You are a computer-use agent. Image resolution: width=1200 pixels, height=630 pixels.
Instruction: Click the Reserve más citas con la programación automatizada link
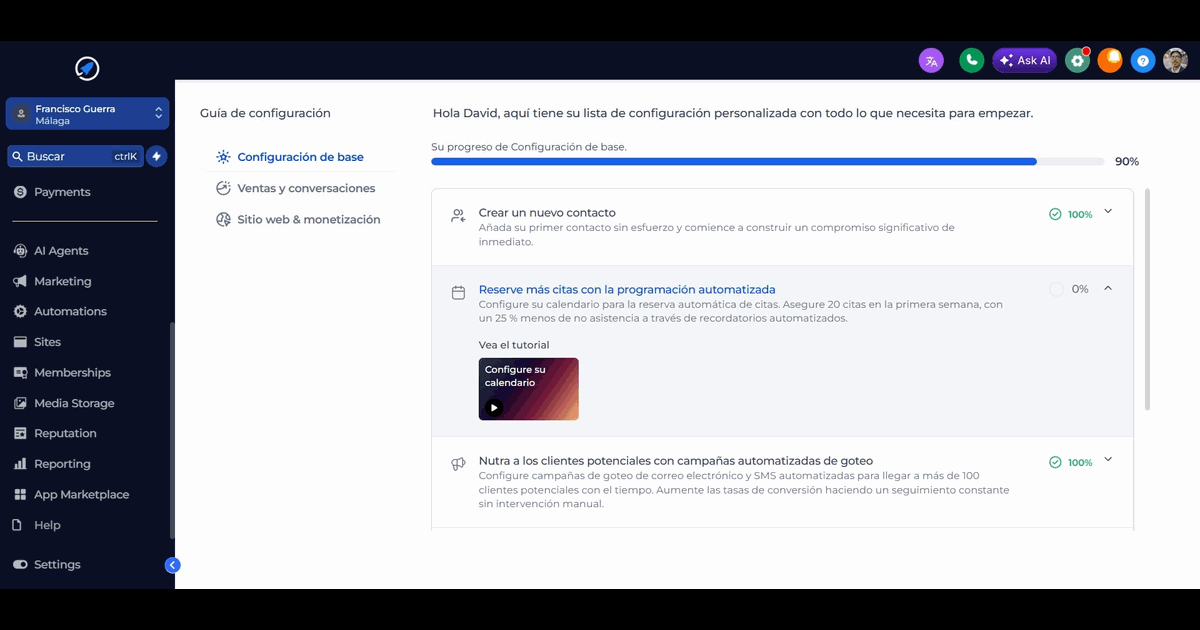[x=627, y=290]
